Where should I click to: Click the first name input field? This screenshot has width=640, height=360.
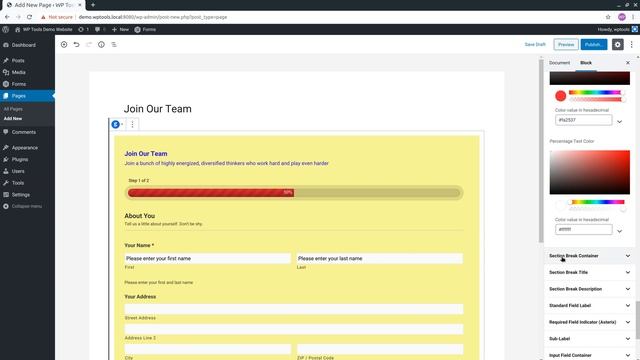208,258
